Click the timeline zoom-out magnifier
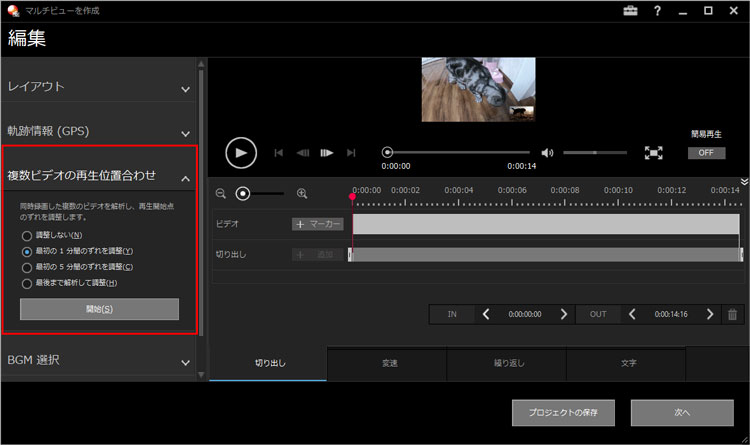The width and height of the screenshot is (750, 445). (221, 193)
